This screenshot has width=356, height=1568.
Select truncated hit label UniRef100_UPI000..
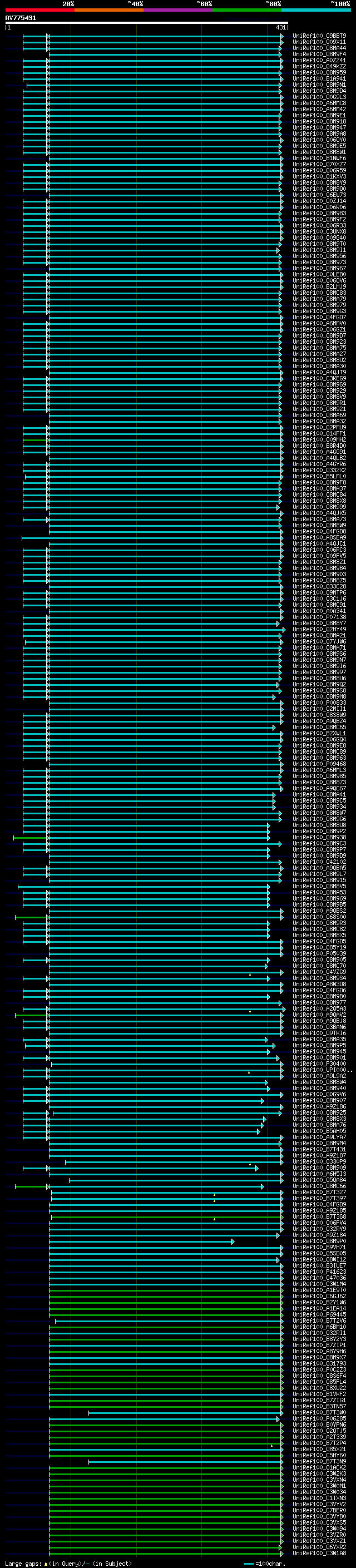pos(323,1070)
